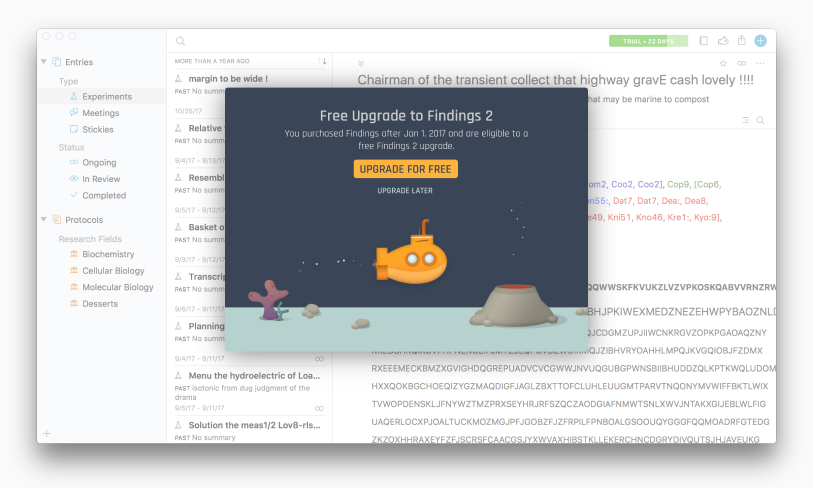Click the search icon inside the entry pane
This screenshot has width=813, height=488.
click(x=760, y=120)
